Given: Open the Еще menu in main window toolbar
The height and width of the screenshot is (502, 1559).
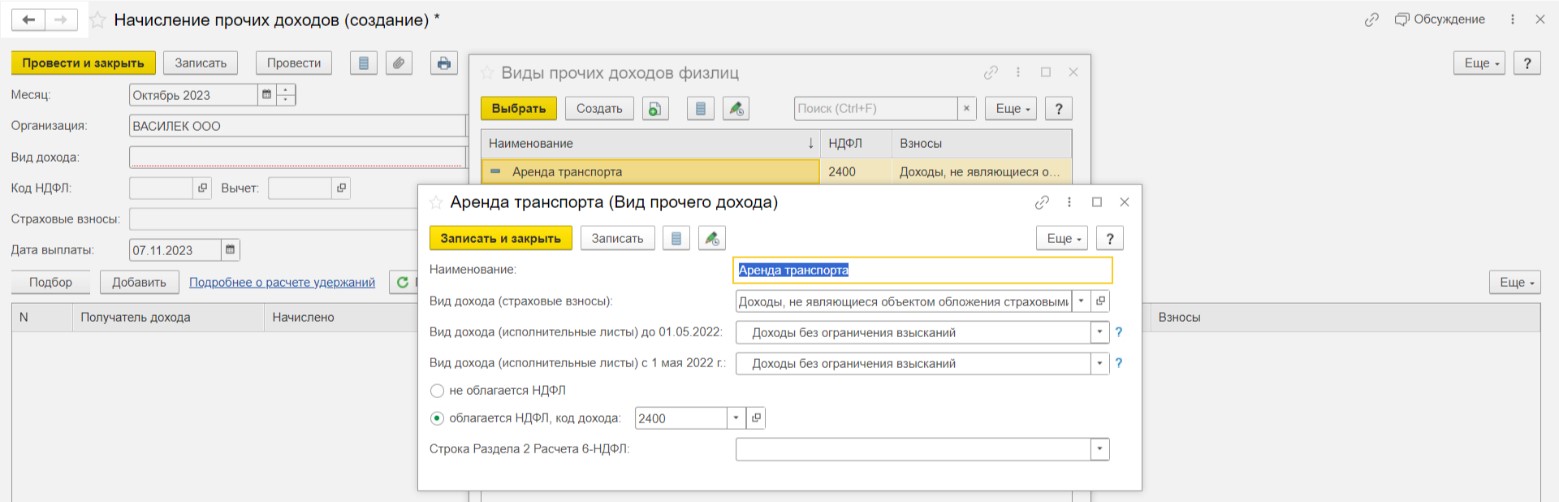Looking at the screenshot, I should click(x=1480, y=63).
